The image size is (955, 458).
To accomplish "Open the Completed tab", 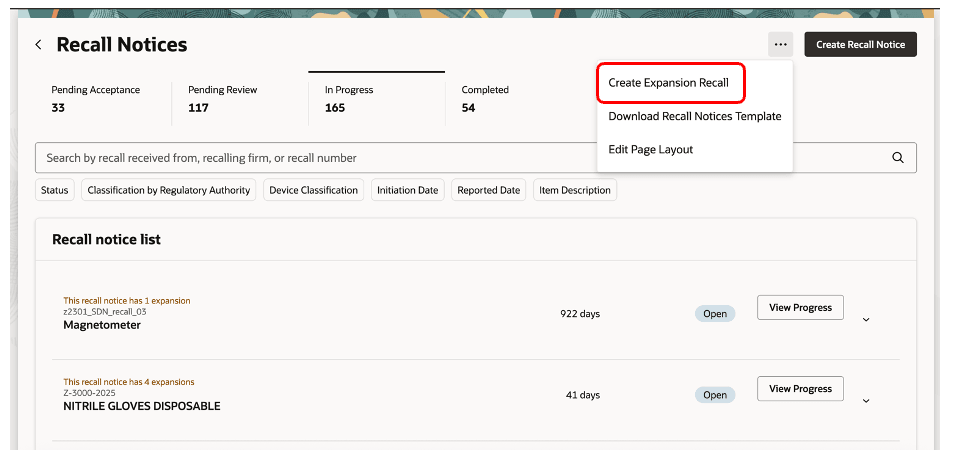I will point(513,99).
